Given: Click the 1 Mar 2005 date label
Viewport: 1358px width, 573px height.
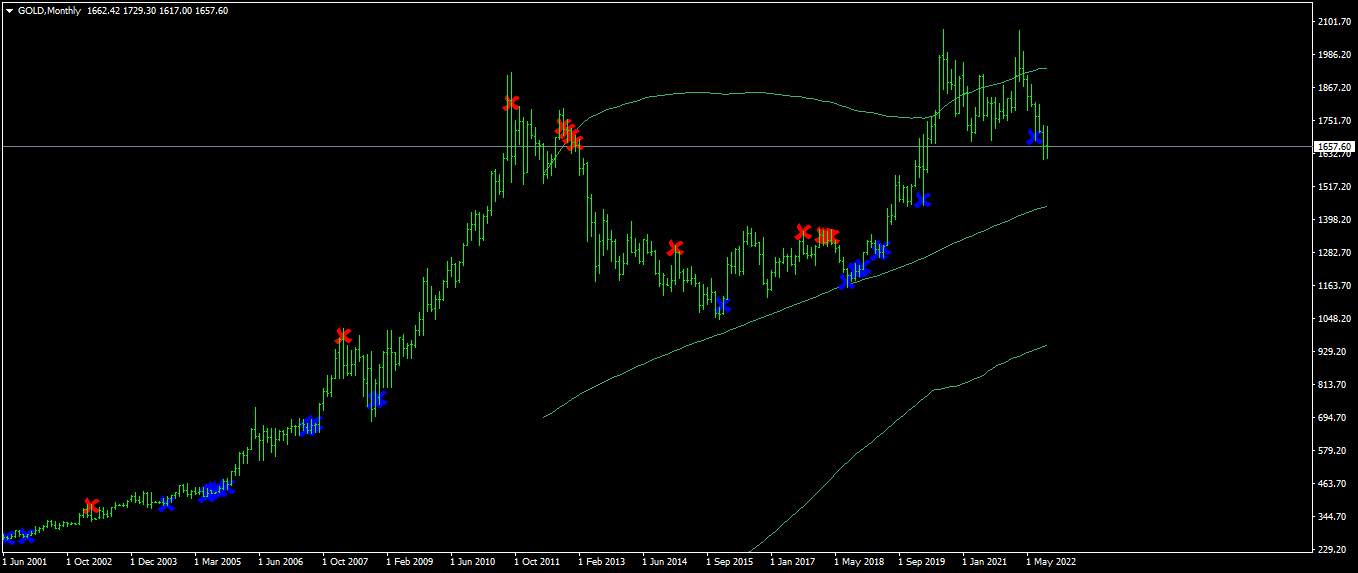Looking at the screenshot, I should (x=217, y=562).
